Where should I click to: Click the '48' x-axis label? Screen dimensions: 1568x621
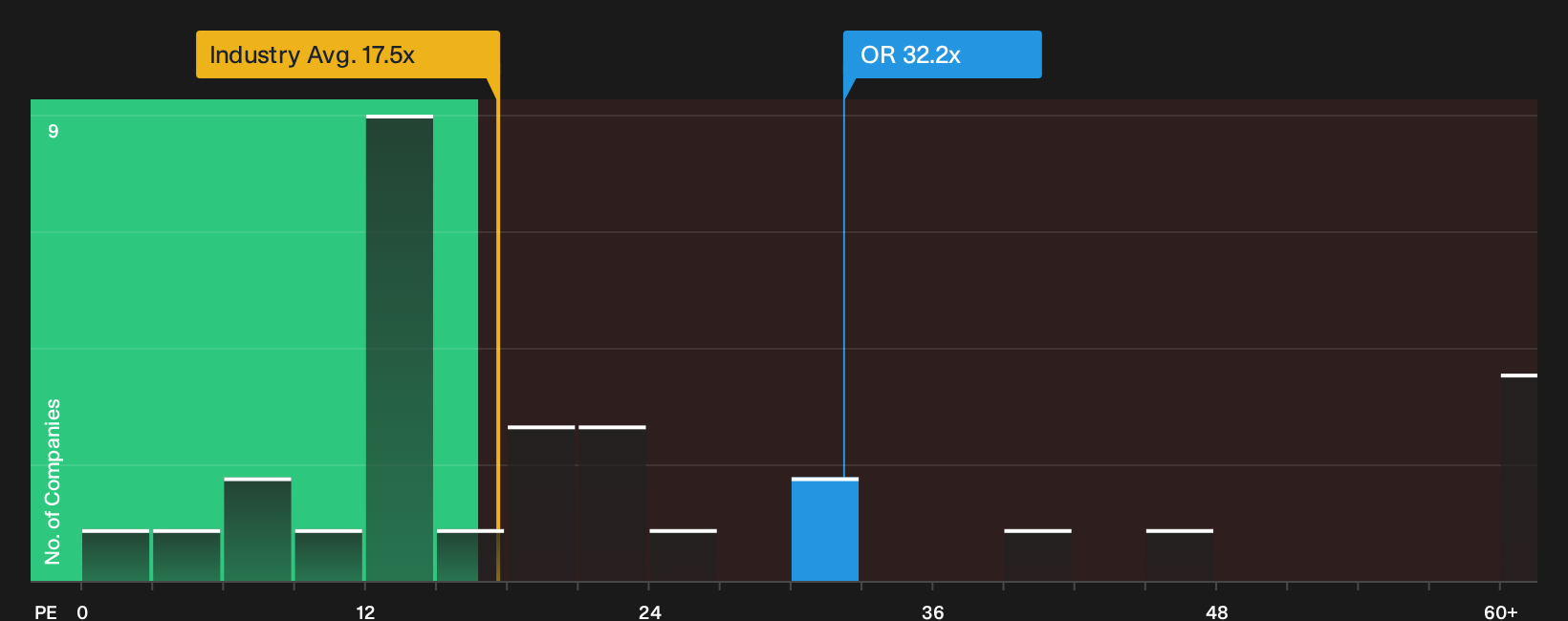(x=1217, y=611)
